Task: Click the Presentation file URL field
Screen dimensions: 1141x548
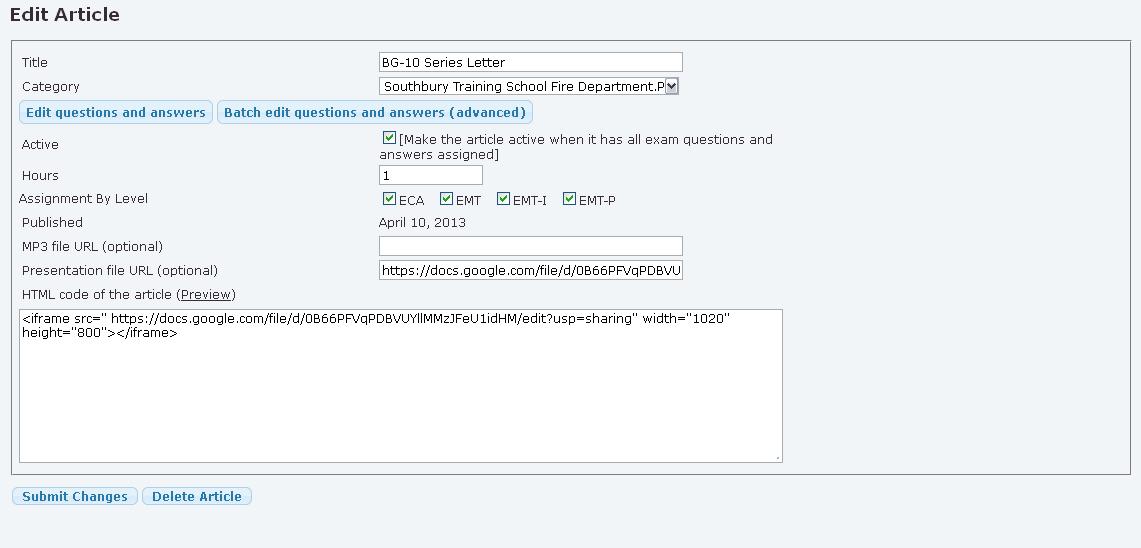Action: [530, 270]
